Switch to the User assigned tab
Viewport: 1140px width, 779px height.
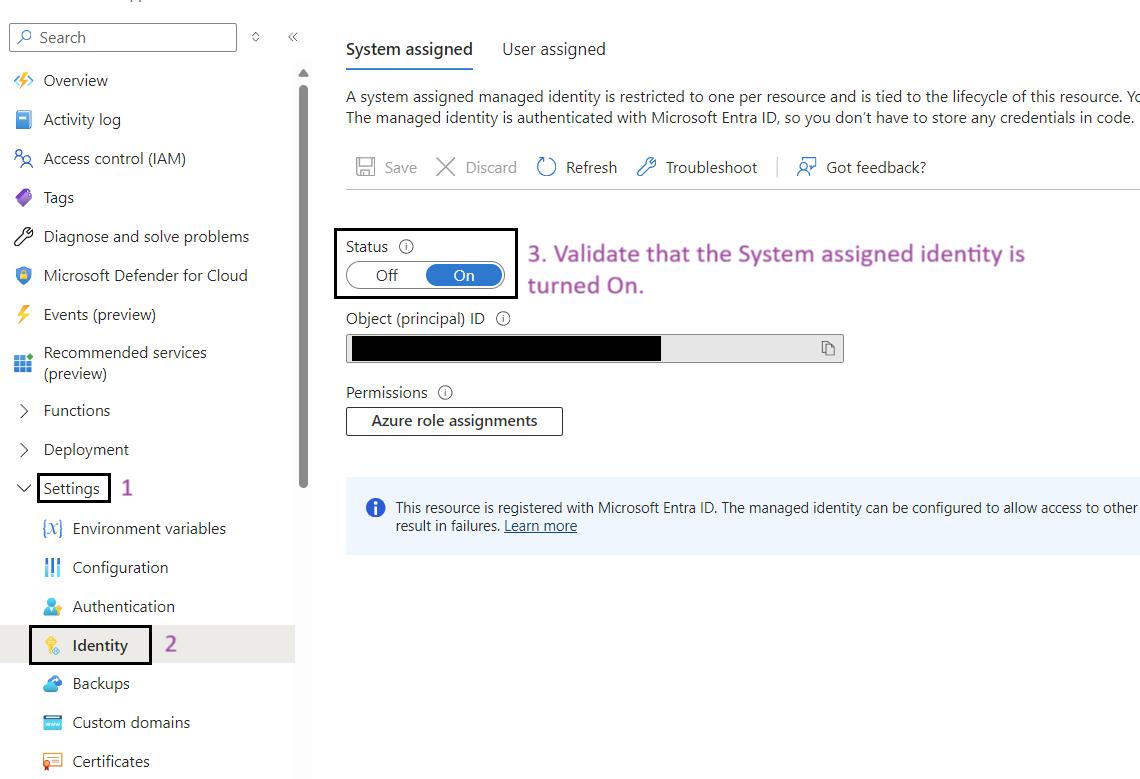tap(553, 49)
